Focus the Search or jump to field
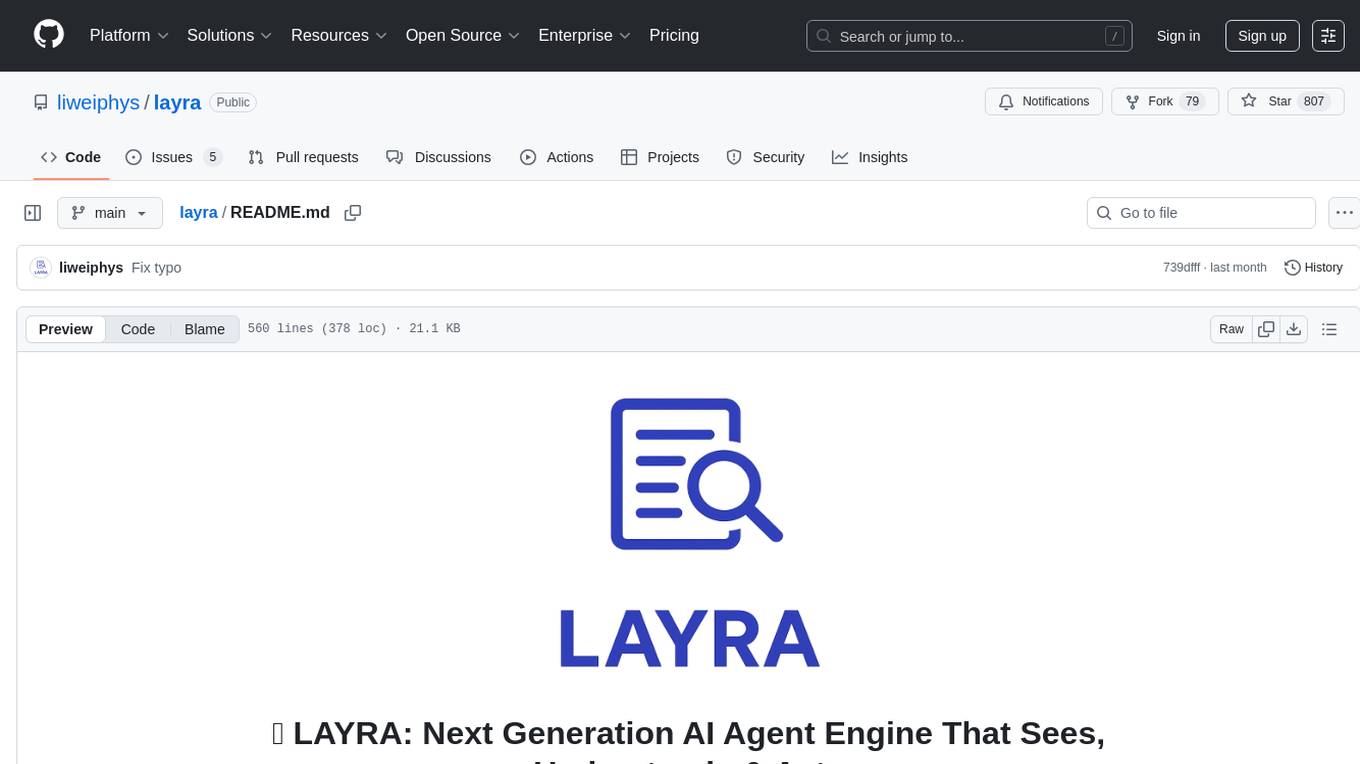This screenshot has width=1360, height=764. tap(969, 36)
